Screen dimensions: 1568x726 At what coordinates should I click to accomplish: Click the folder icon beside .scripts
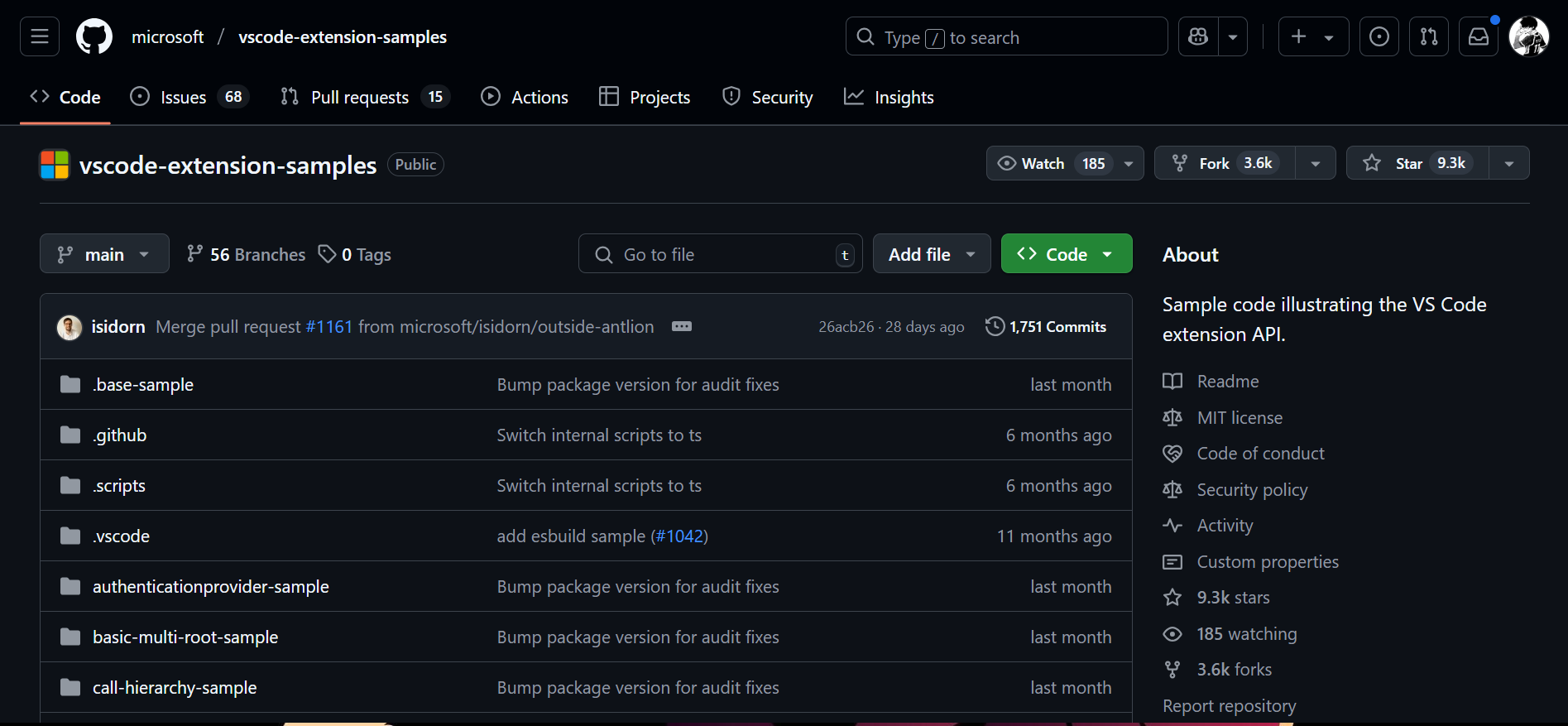pyautogui.click(x=70, y=485)
